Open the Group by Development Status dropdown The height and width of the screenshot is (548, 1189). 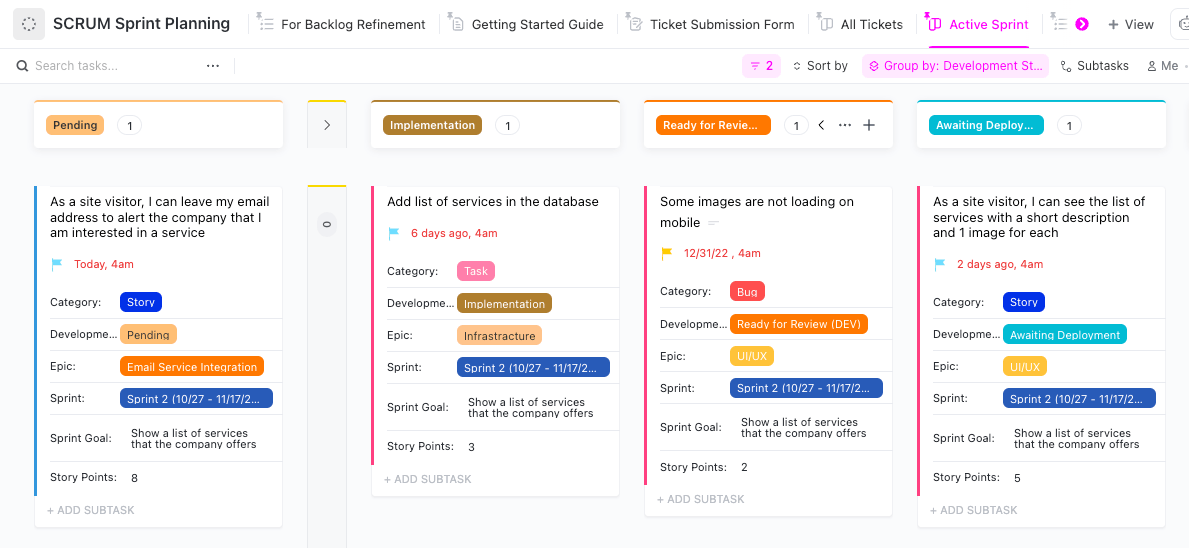[x=955, y=66]
